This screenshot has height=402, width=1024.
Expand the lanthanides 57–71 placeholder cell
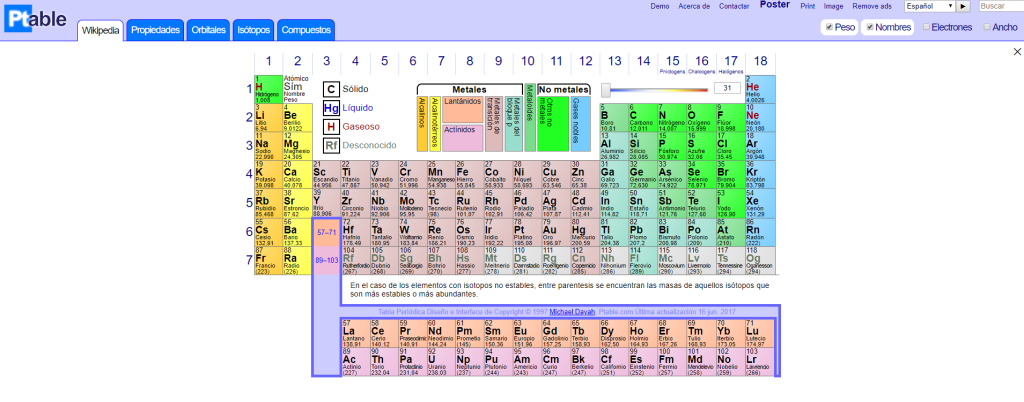pyautogui.click(x=326, y=232)
